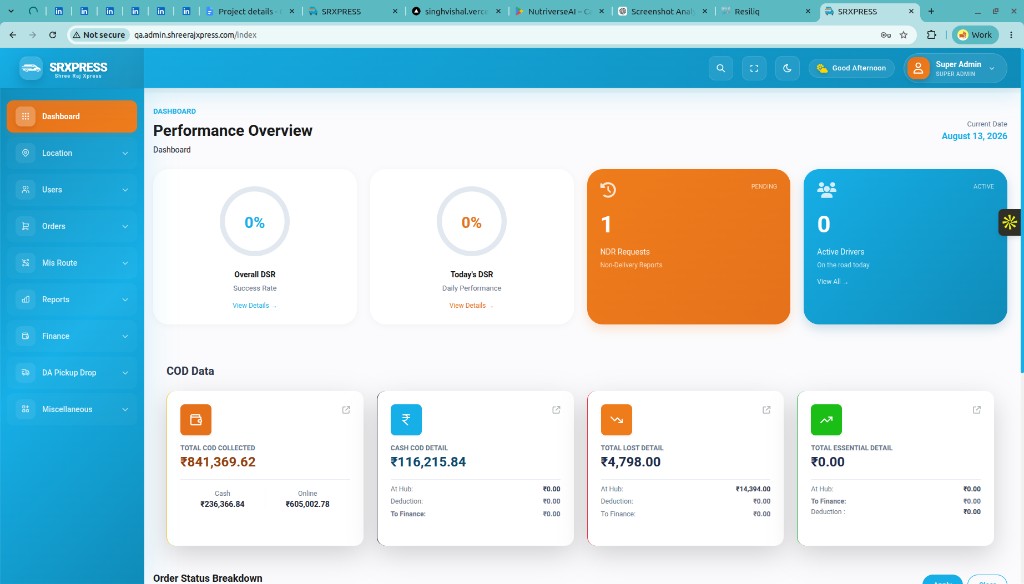Open a new browser tab

point(931,11)
